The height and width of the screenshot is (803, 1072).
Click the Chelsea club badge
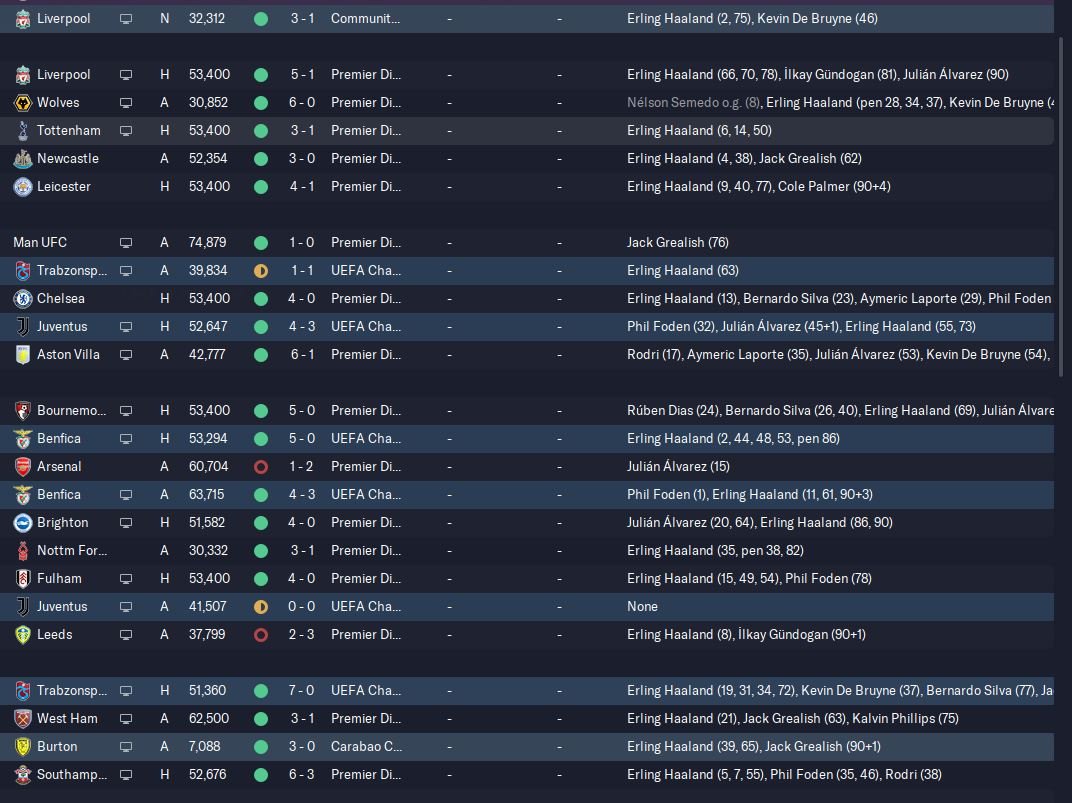pyautogui.click(x=23, y=299)
